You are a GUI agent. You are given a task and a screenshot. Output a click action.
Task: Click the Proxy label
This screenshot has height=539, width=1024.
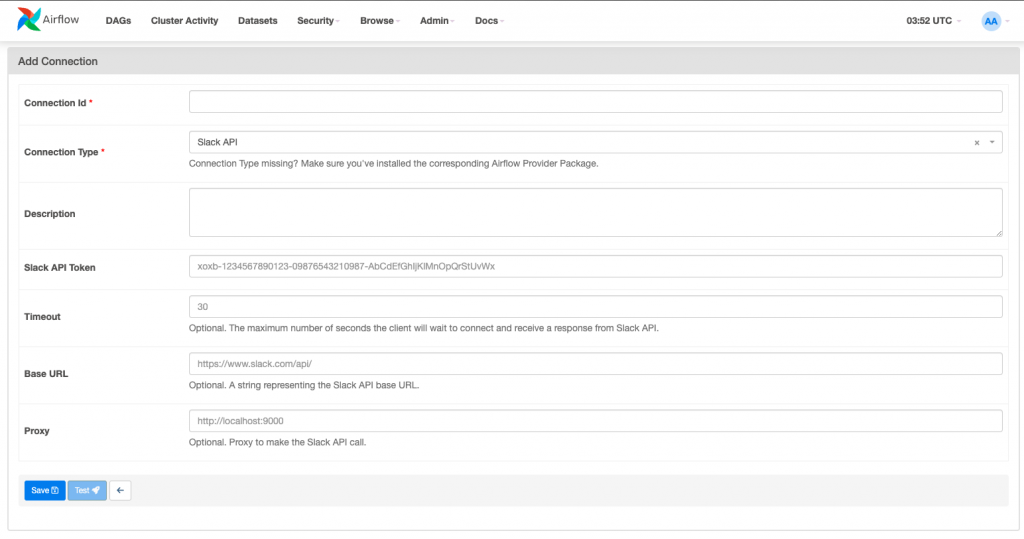pyautogui.click(x=37, y=431)
